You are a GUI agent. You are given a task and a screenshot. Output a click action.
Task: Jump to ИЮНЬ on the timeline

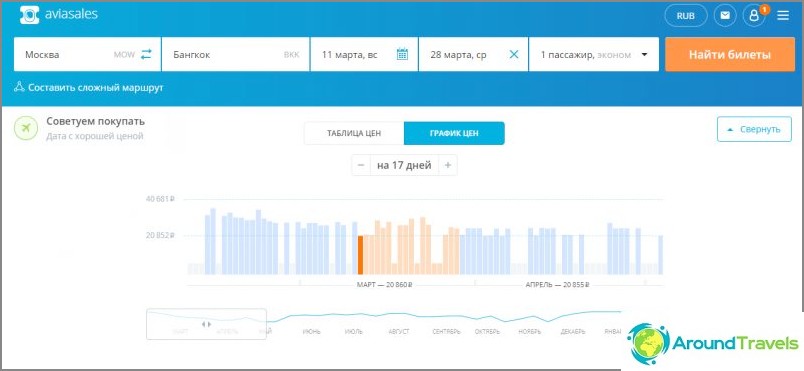(x=311, y=332)
